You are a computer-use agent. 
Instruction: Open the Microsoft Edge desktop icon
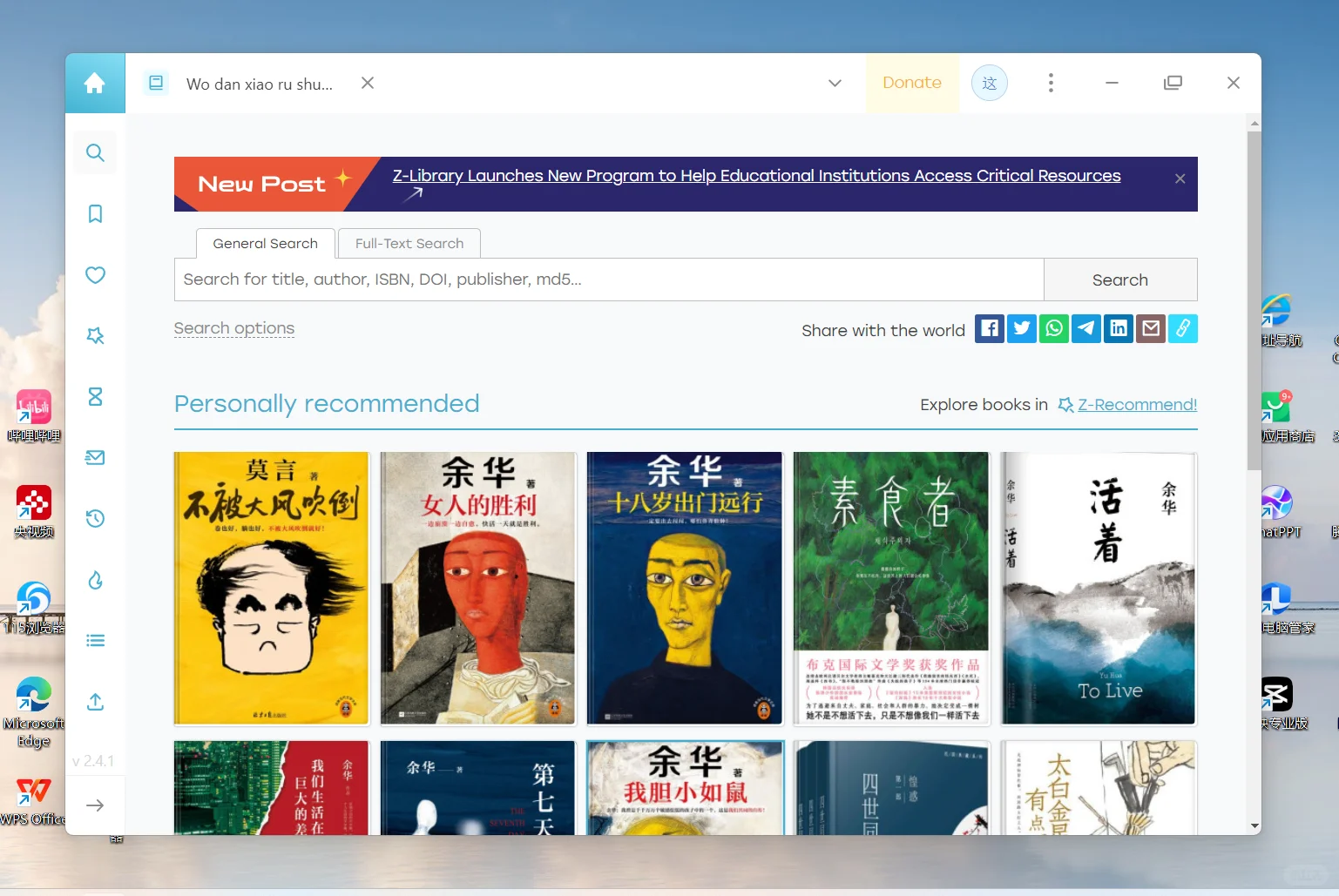(x=33, y=713)
